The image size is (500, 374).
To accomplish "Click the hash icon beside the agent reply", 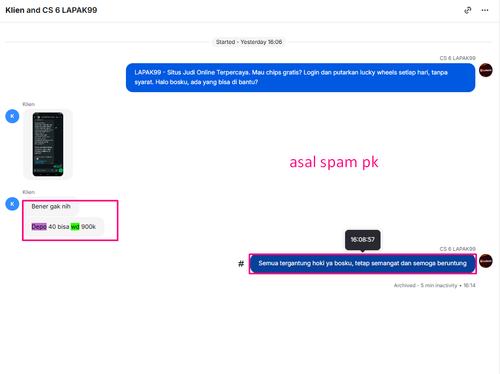I will tap(241, 264).
